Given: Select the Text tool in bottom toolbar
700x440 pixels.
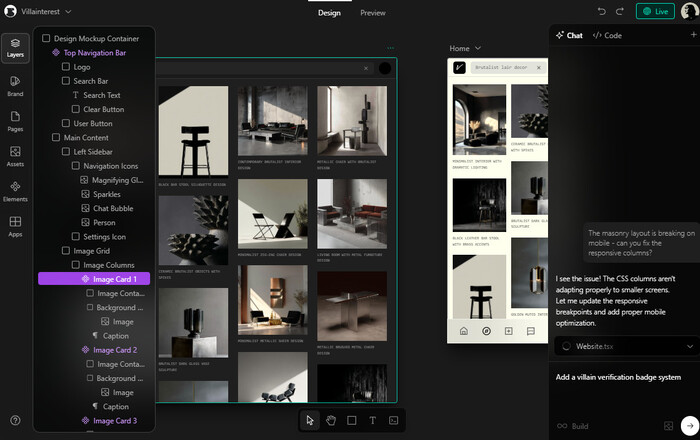Looking at the screenshot, I should [x=372, y=421].
